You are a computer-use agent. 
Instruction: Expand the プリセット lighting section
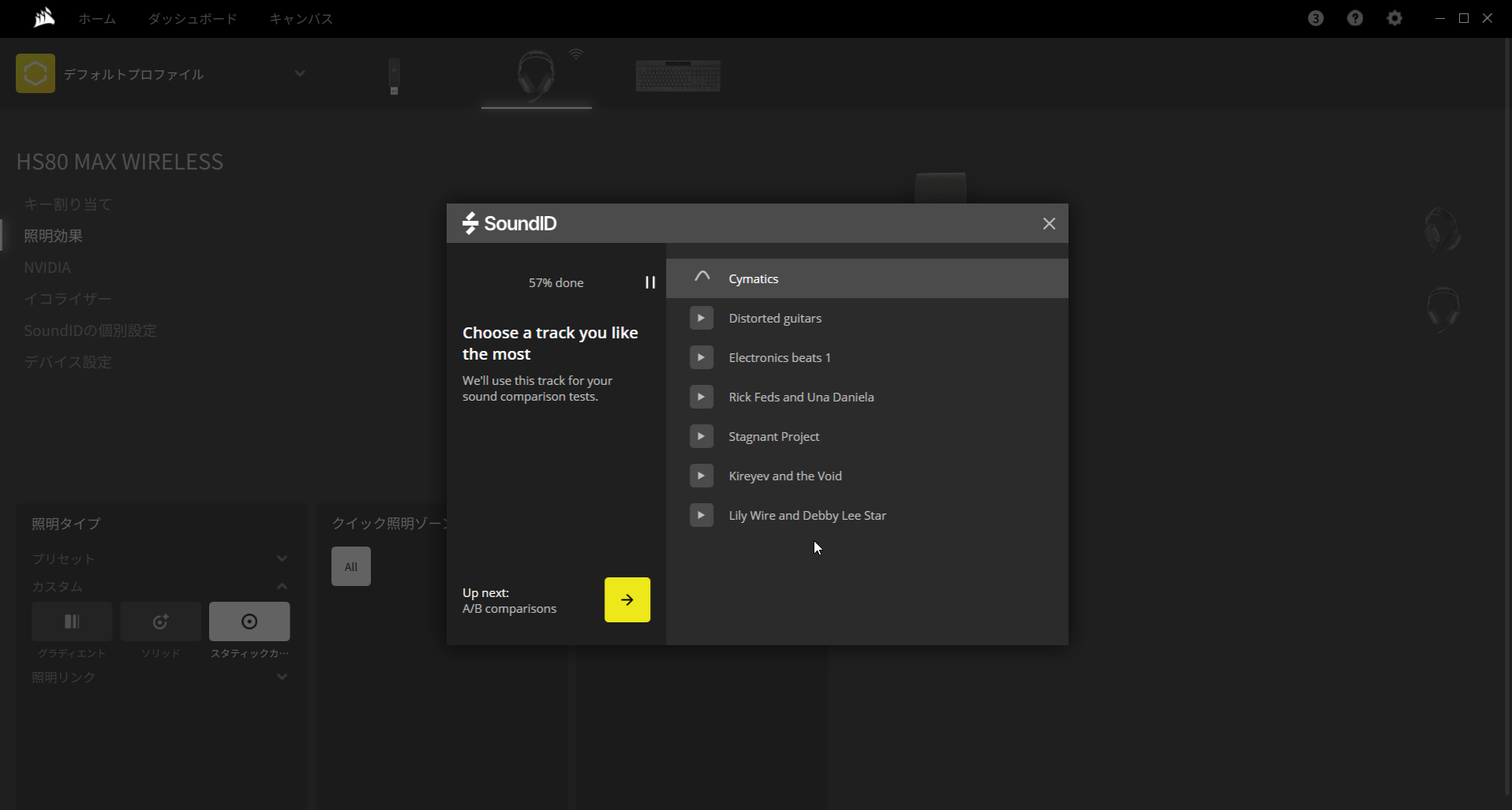click(x=282, y=558)
